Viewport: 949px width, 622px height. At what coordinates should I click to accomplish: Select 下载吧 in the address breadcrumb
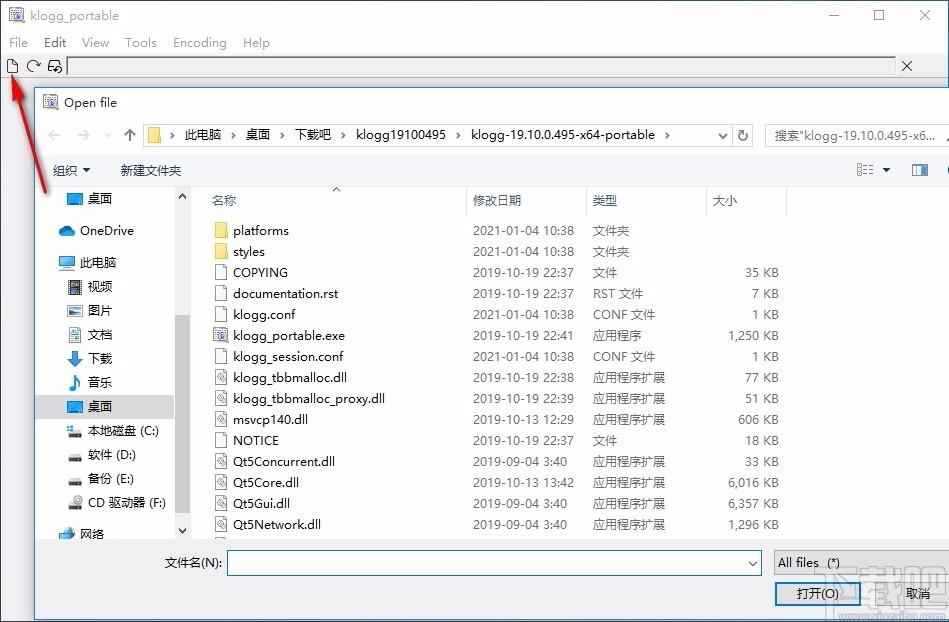pos(312,135)
